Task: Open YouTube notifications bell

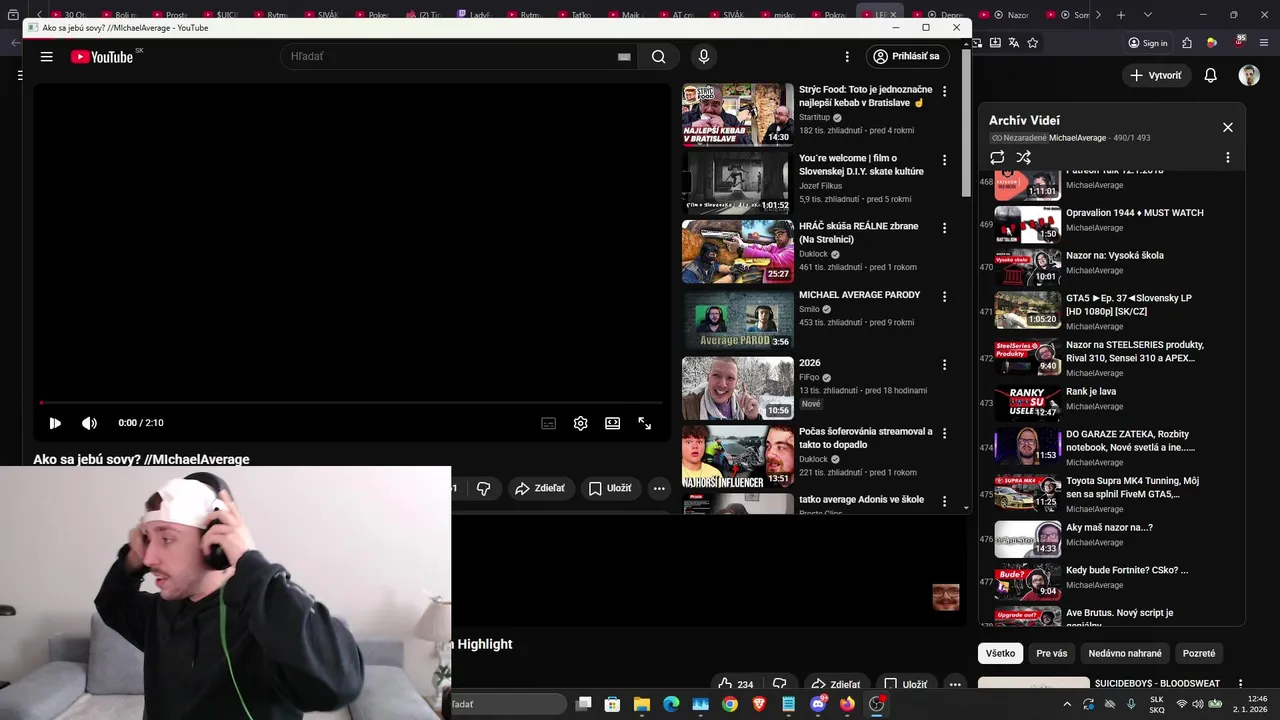Action: coord(1210,75)
